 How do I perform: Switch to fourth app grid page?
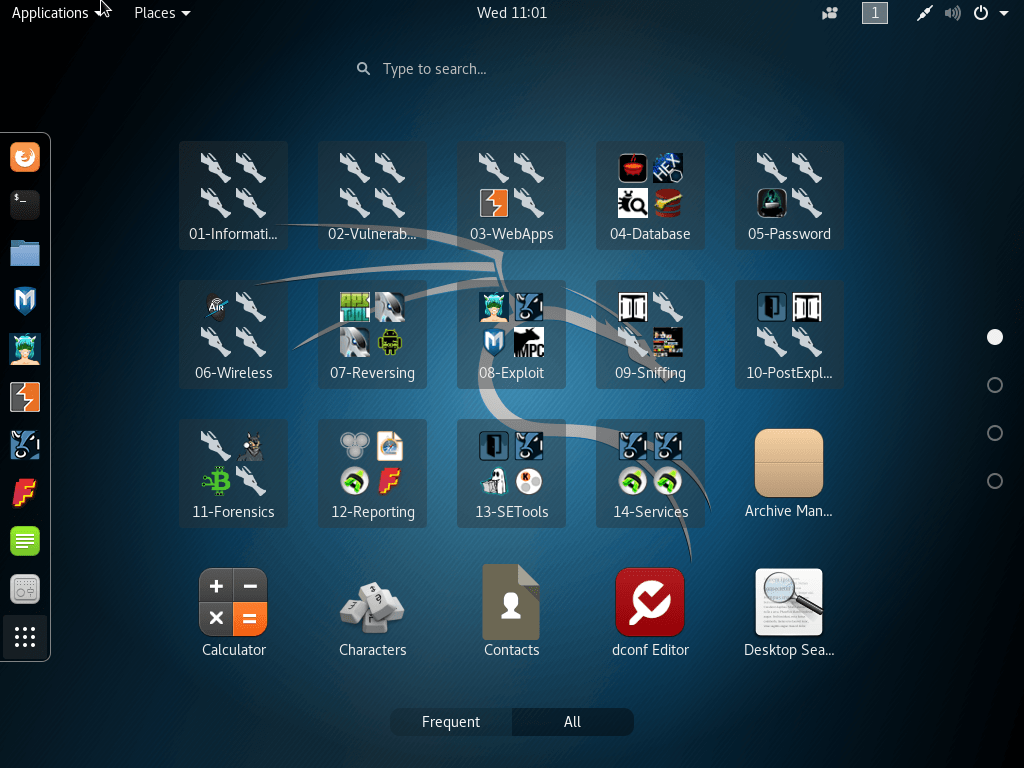pyautogui.click(x=995, y=481)
